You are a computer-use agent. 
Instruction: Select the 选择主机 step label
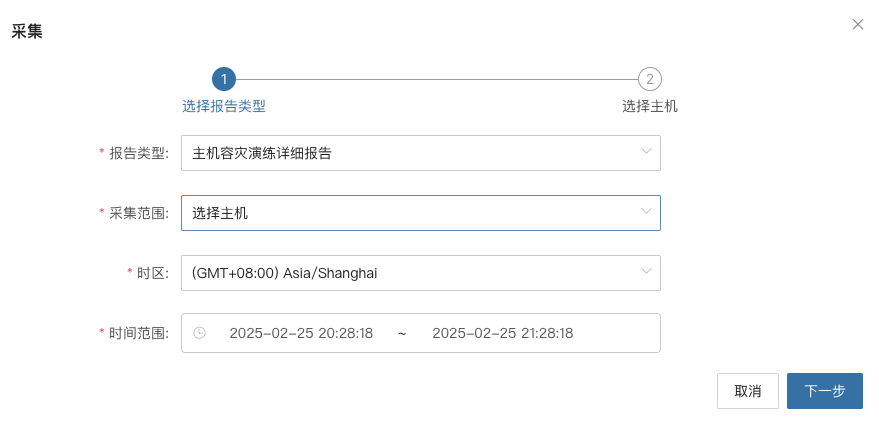pos(650,106)
